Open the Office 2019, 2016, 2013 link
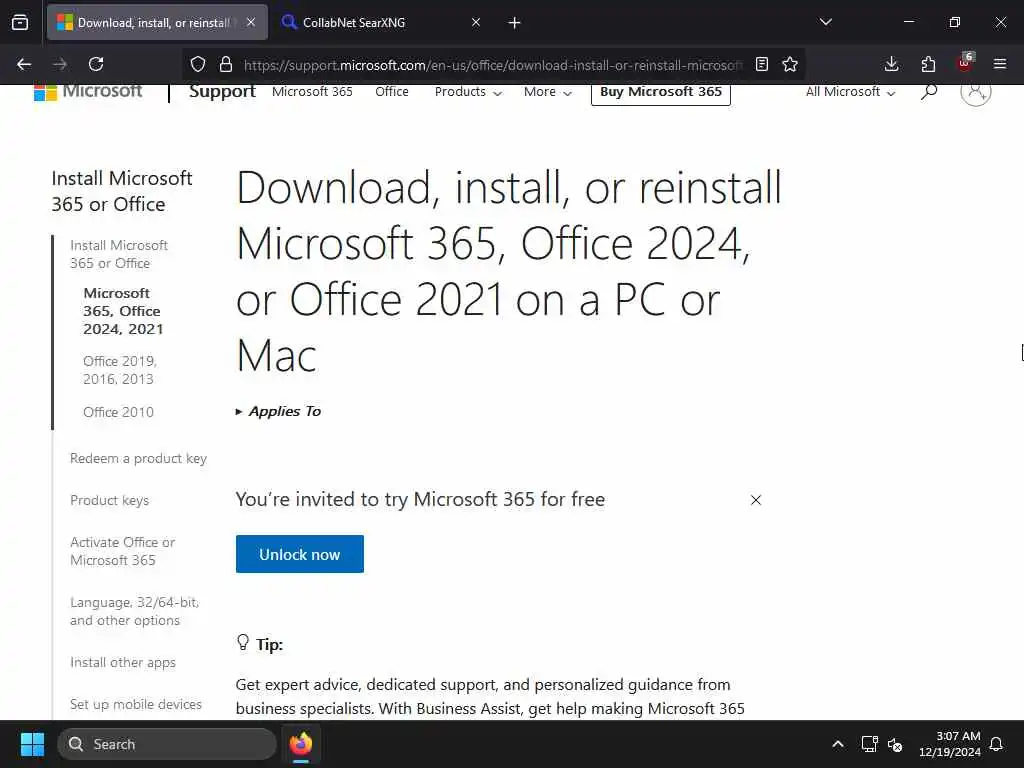The image size is (1024, 768). 120,370
